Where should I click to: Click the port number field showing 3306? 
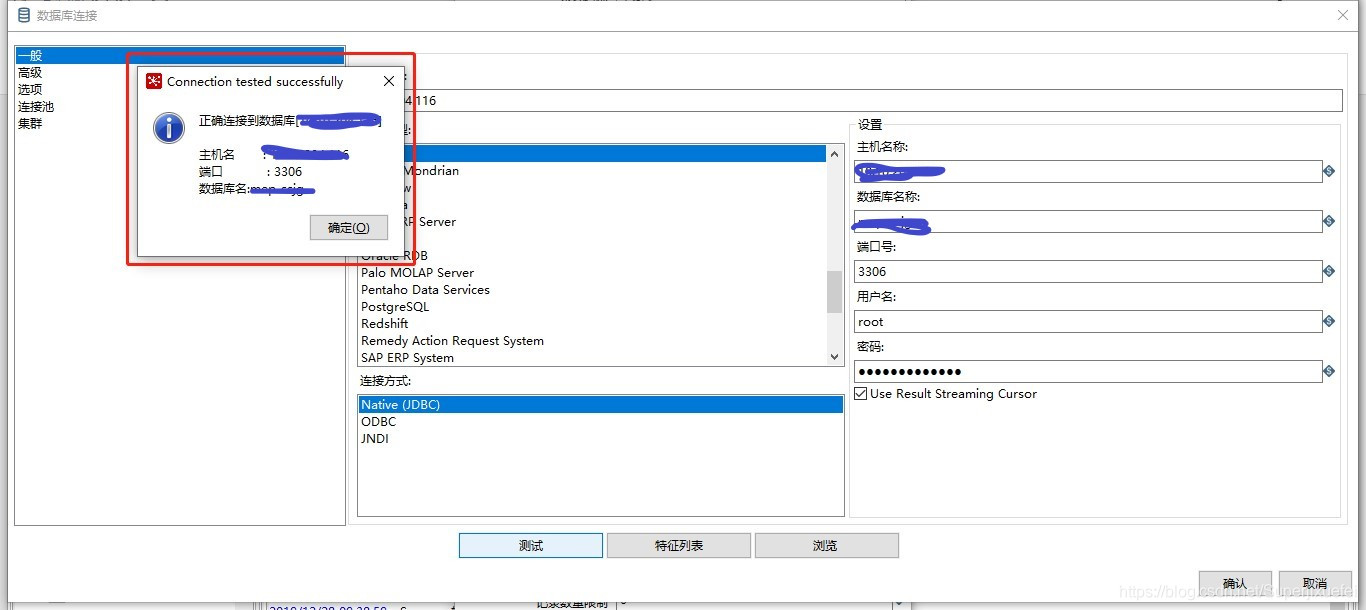(1088, 271)
